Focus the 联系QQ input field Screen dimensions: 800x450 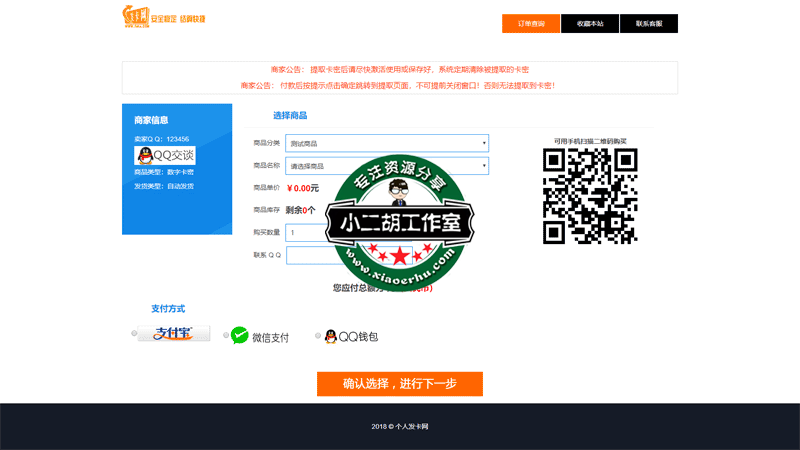click(x=310, y=255)
